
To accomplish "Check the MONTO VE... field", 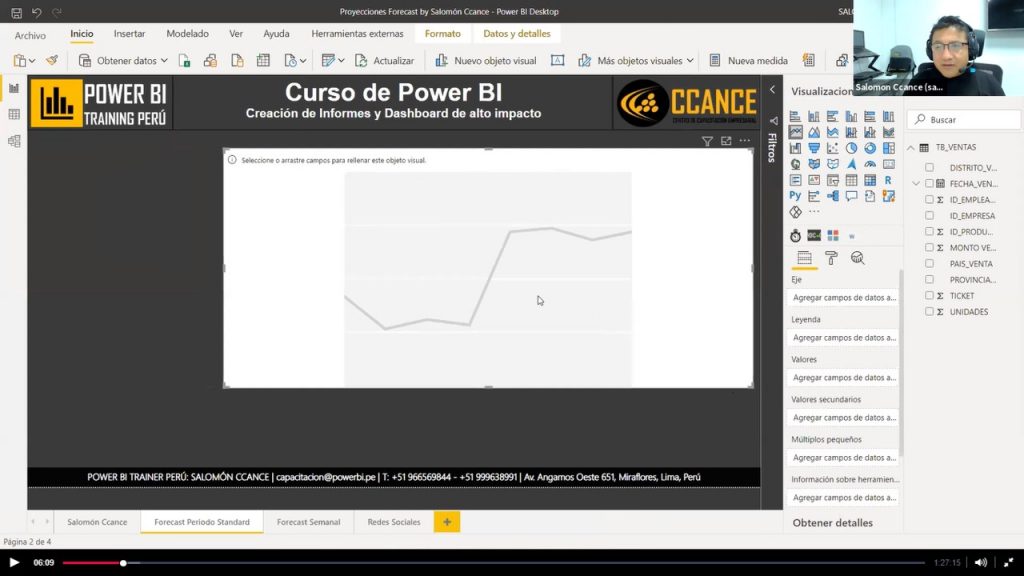I will click(x=929, y=248).
